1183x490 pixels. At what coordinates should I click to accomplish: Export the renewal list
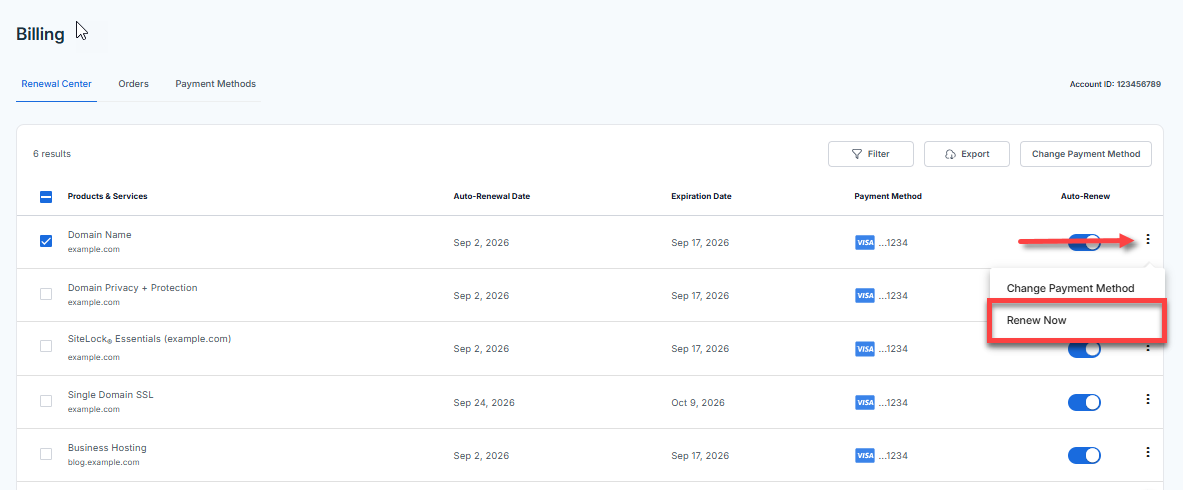tap(966, 154)
